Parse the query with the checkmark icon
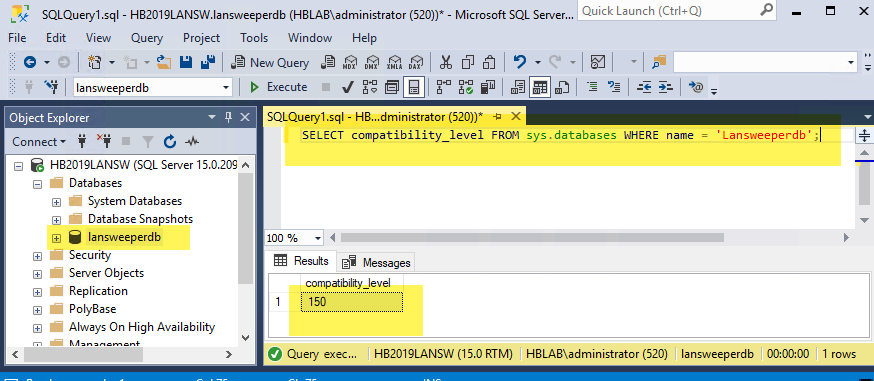Image resolution: width=874 pixels, height=381 pixels. 347,87
